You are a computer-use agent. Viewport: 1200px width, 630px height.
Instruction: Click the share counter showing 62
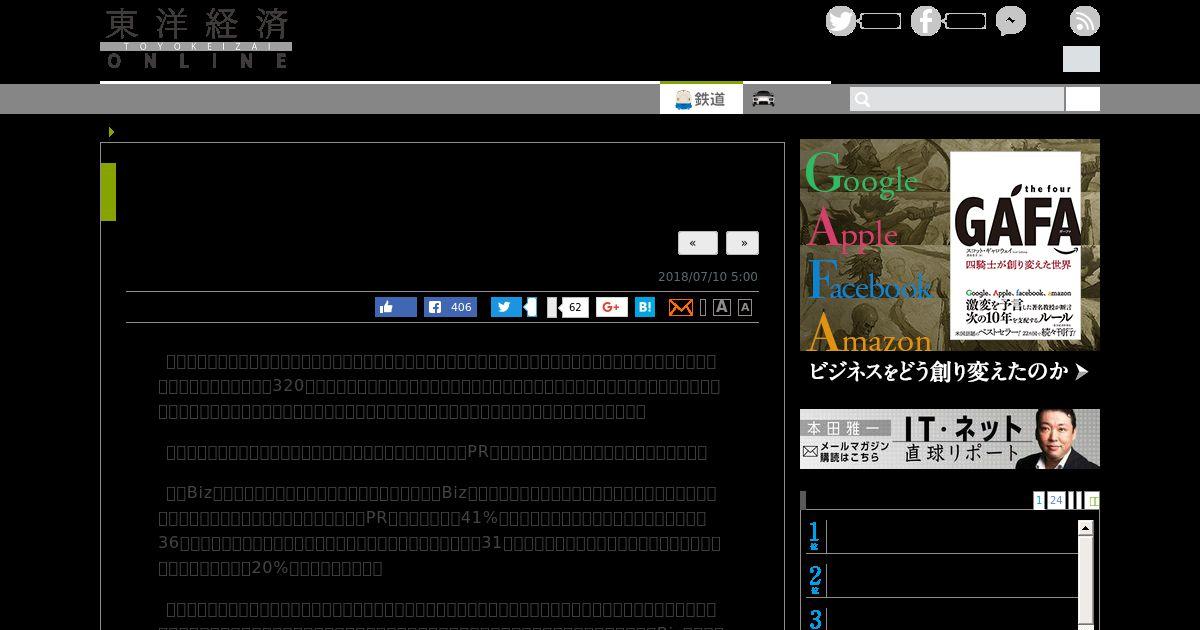click(574, 307)
